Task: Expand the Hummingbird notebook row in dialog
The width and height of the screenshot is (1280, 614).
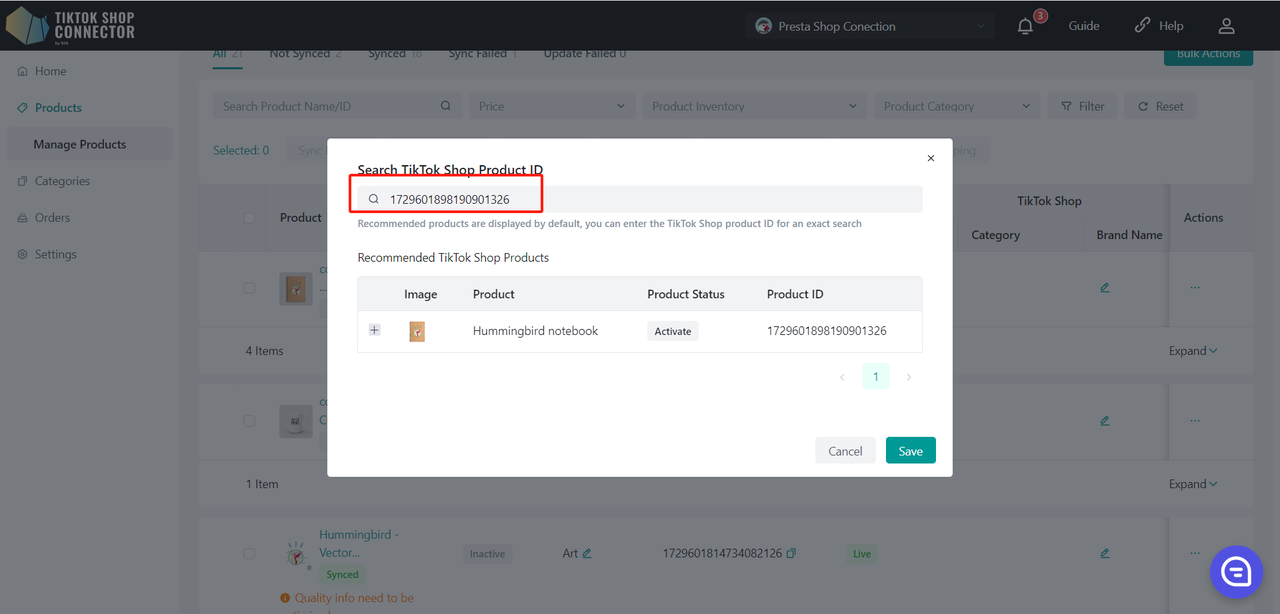Action: [x=375, y=330]
